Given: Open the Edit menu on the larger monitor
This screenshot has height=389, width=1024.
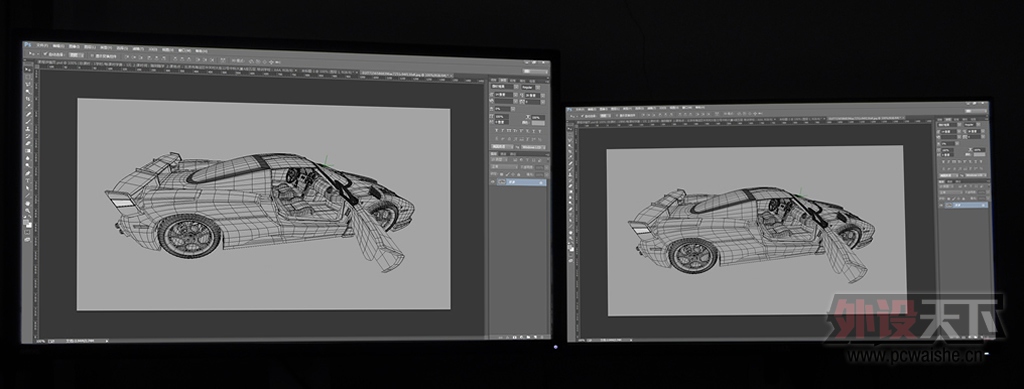Looking at the screenshot, I should click(x=59, y=46).
